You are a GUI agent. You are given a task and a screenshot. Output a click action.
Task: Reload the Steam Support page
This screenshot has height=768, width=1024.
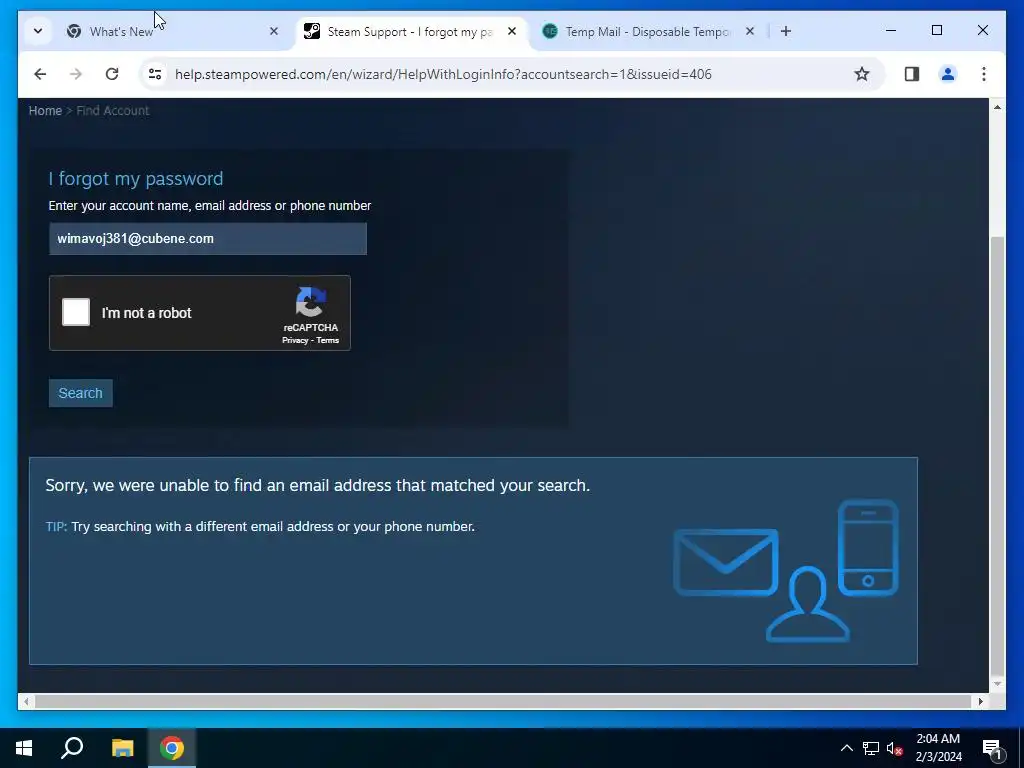point(112,74)
